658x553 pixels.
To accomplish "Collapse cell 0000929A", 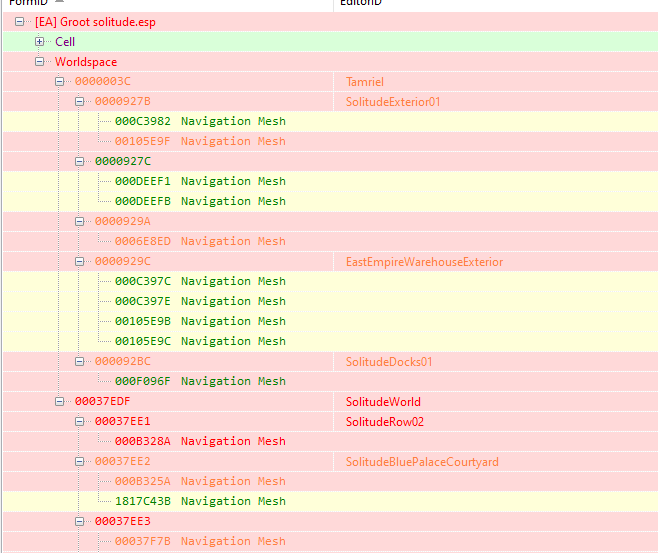I will (79, 222).
